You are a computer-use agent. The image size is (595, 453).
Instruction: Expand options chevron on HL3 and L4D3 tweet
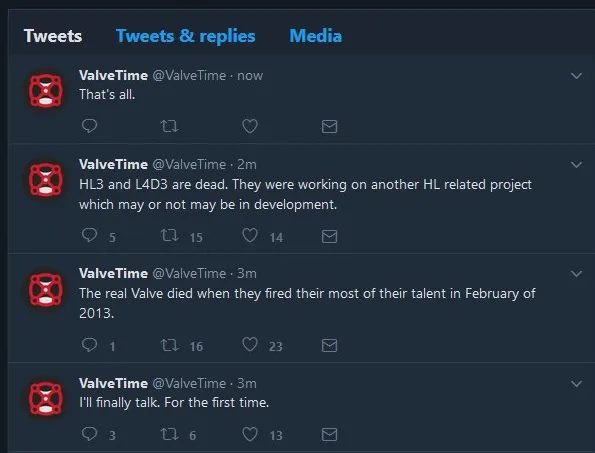576,165
